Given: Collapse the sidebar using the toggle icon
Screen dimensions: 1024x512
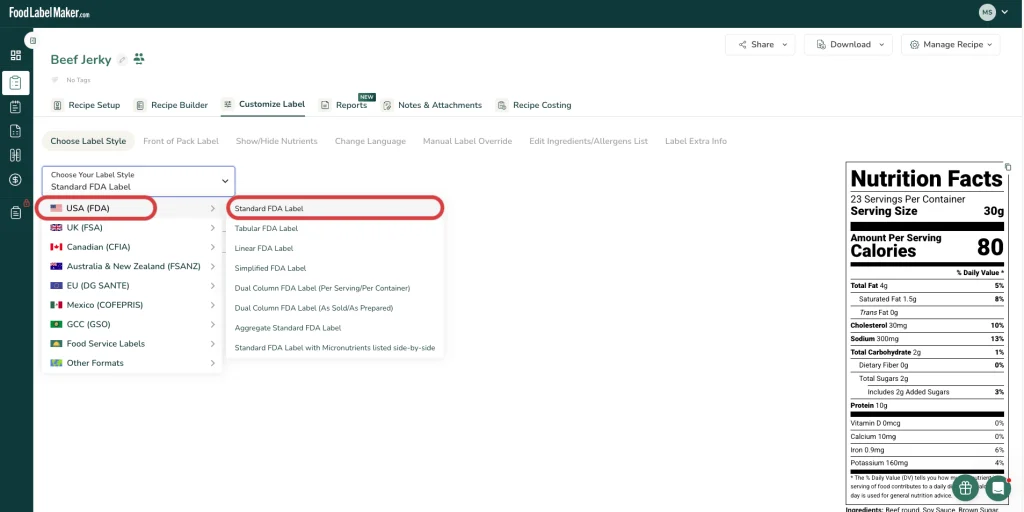Looking at the screenshot, I should pos(32,40).
